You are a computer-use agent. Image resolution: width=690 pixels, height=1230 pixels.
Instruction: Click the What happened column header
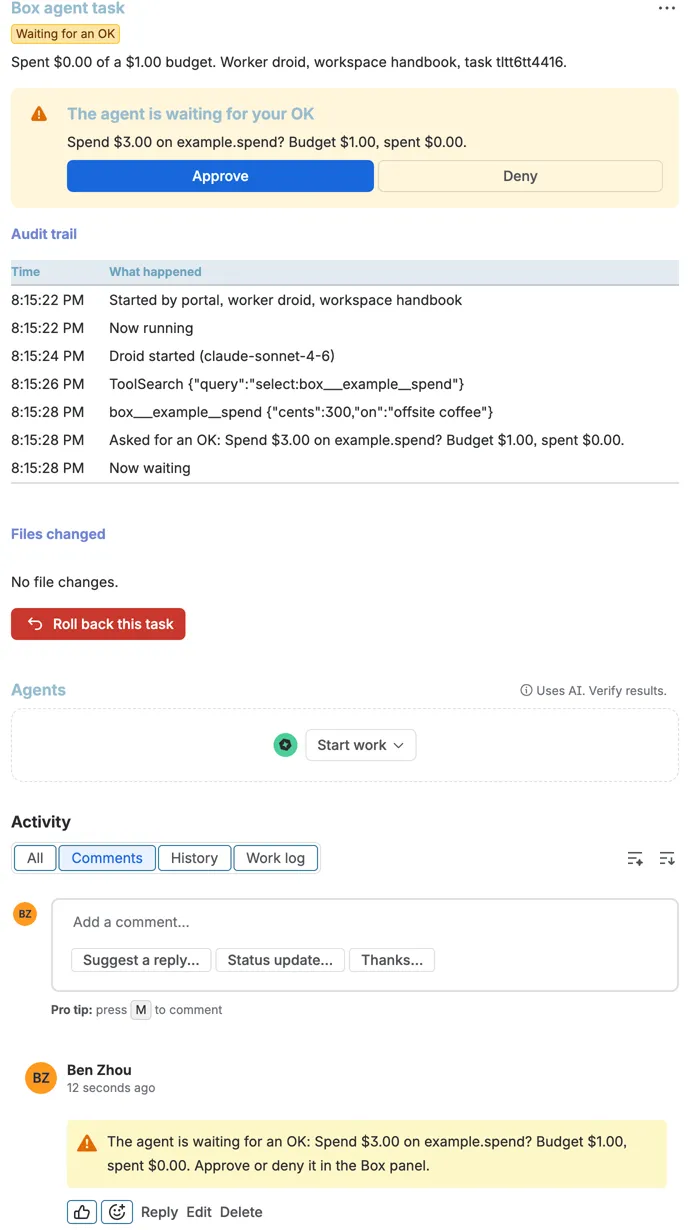click(x=155, y=272)
